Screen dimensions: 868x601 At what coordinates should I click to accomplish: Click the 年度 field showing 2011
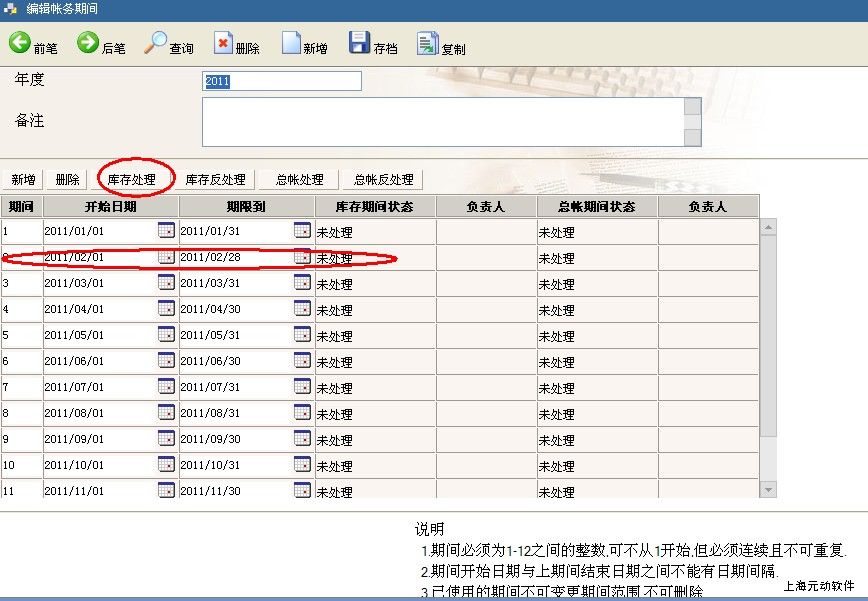(281, 81)
